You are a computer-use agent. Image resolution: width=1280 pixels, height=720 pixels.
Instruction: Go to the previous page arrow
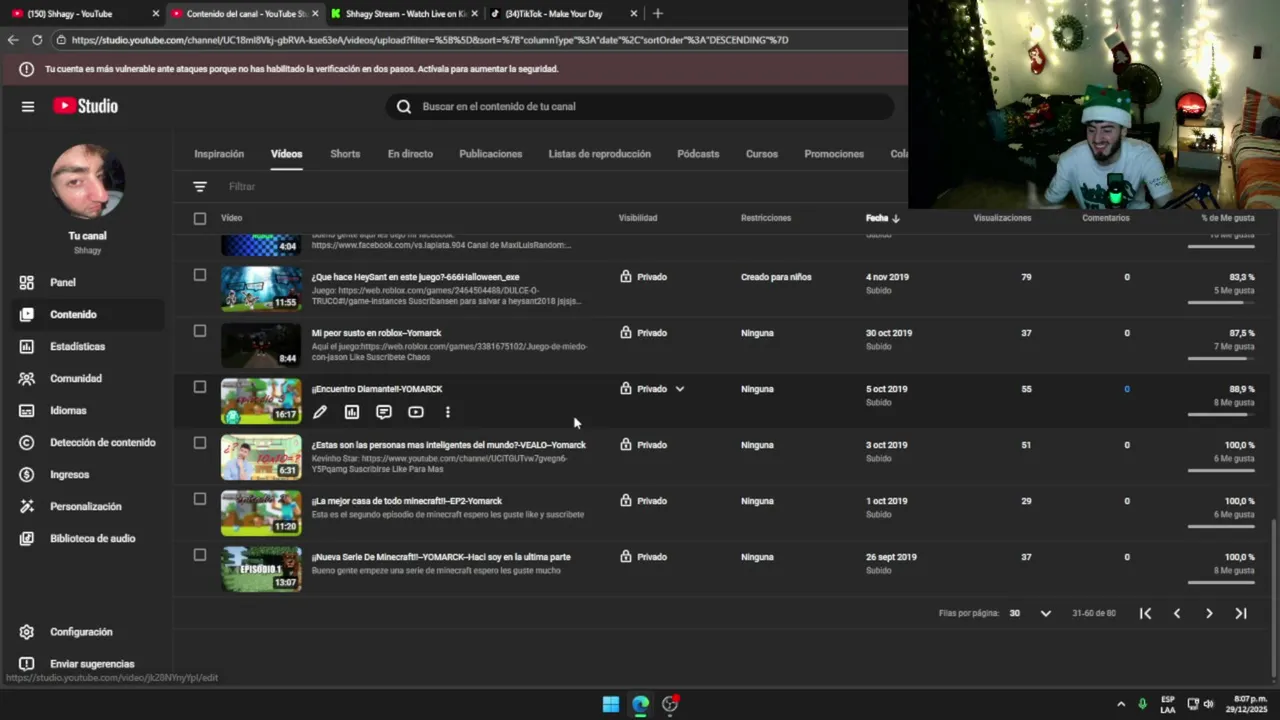pyautogui.click(x=1177, y=613)
